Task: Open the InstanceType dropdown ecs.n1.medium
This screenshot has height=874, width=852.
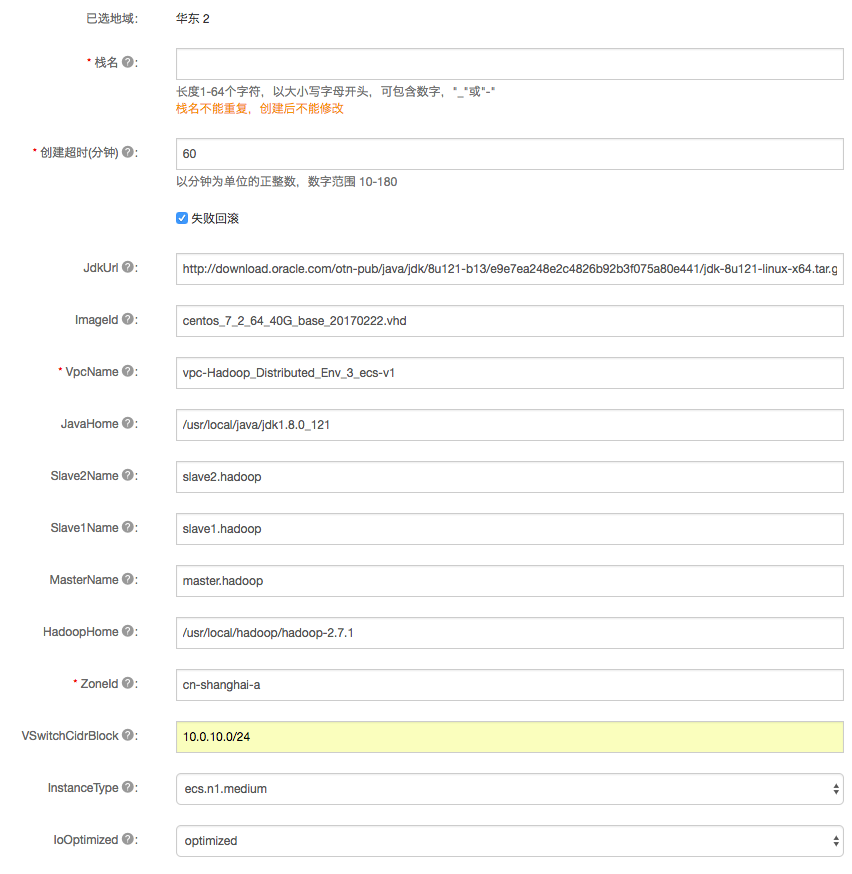Action: pos(509,789)
